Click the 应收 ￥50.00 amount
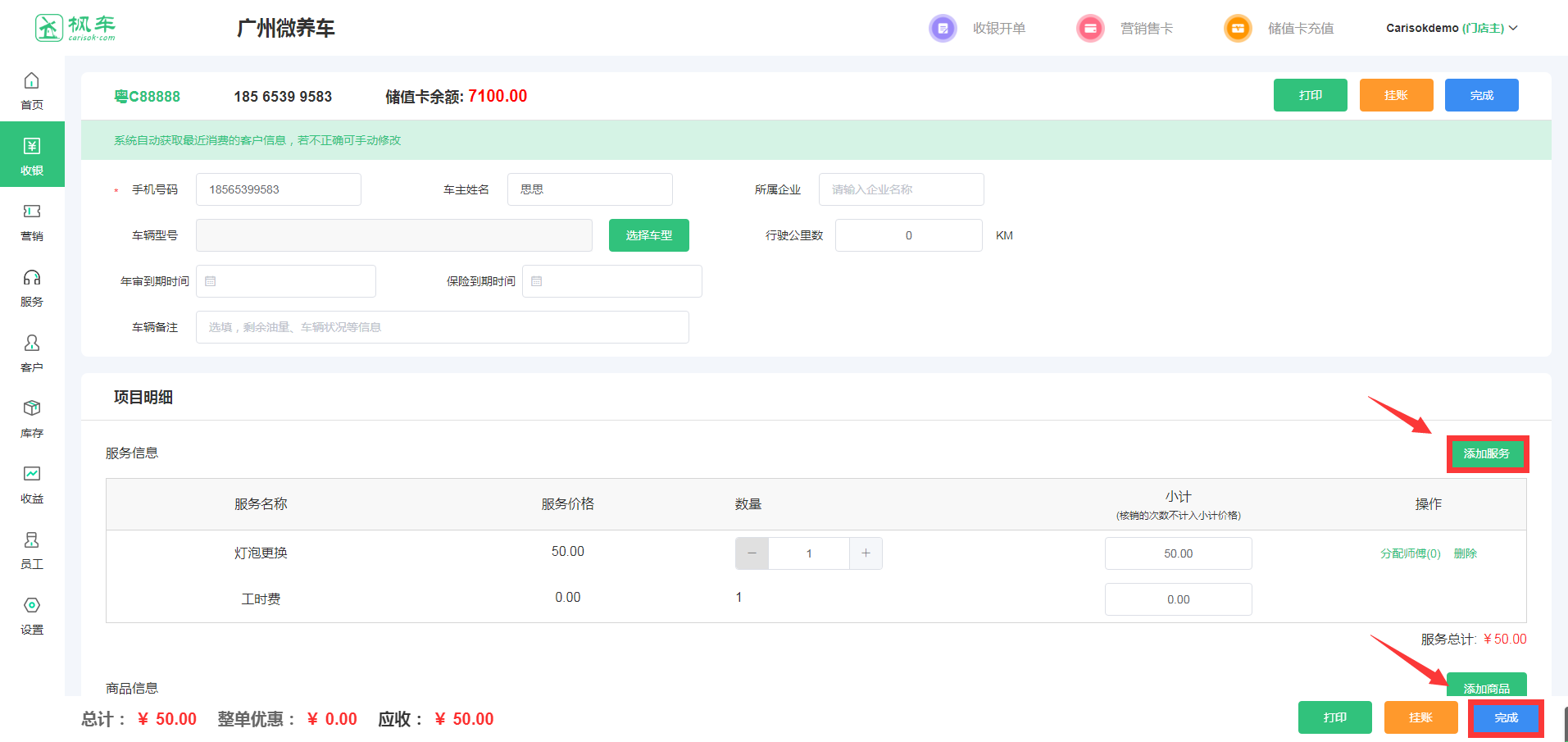The image size is (1568, 742). click(x=464, y=719)
